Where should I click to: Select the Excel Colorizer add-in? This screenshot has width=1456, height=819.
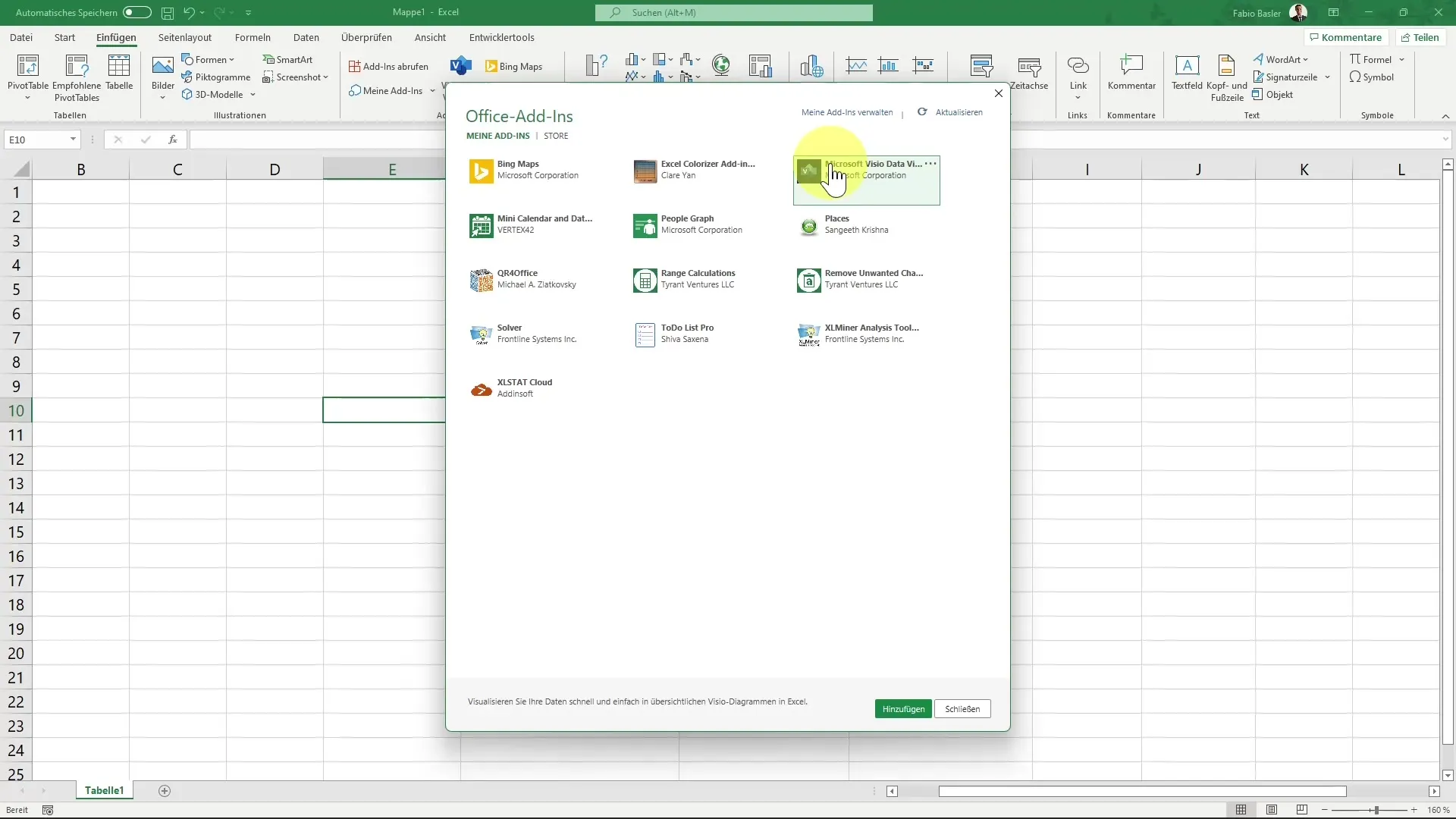(695, 171)
